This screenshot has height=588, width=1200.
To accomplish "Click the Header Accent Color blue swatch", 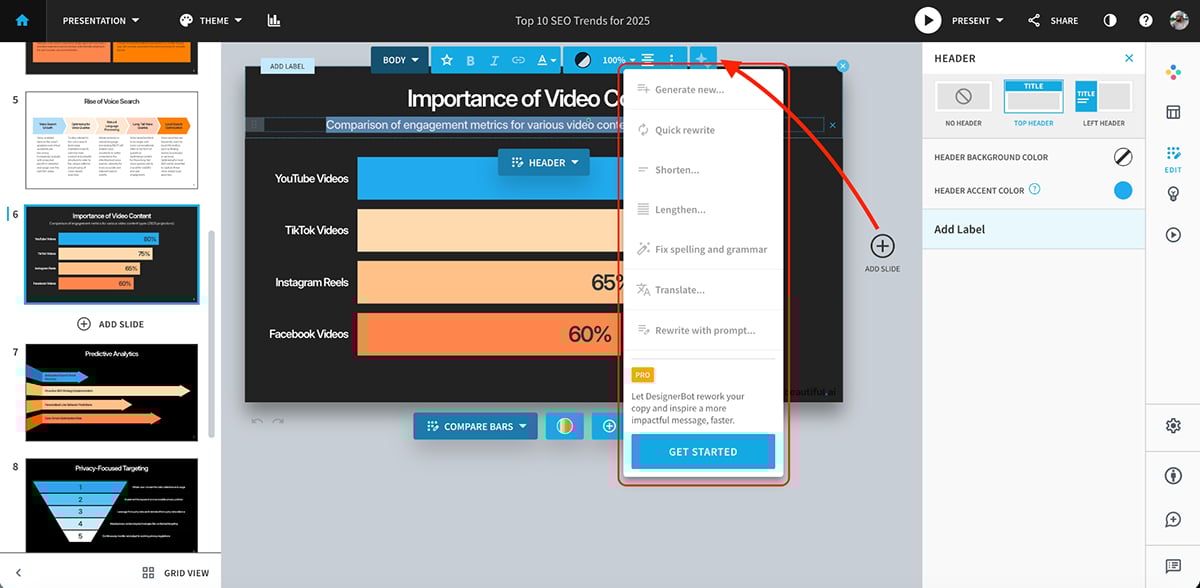I will (1122, 190).
